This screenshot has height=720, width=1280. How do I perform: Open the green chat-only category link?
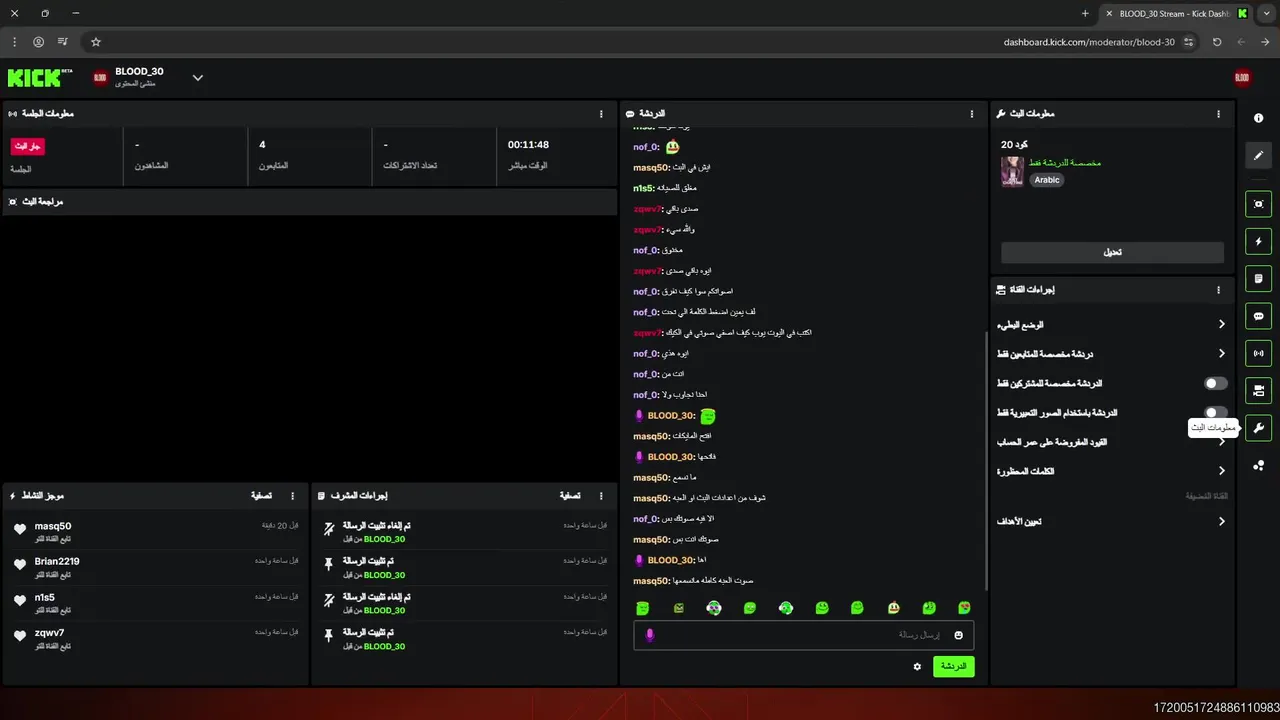[x=1065, y=162]
